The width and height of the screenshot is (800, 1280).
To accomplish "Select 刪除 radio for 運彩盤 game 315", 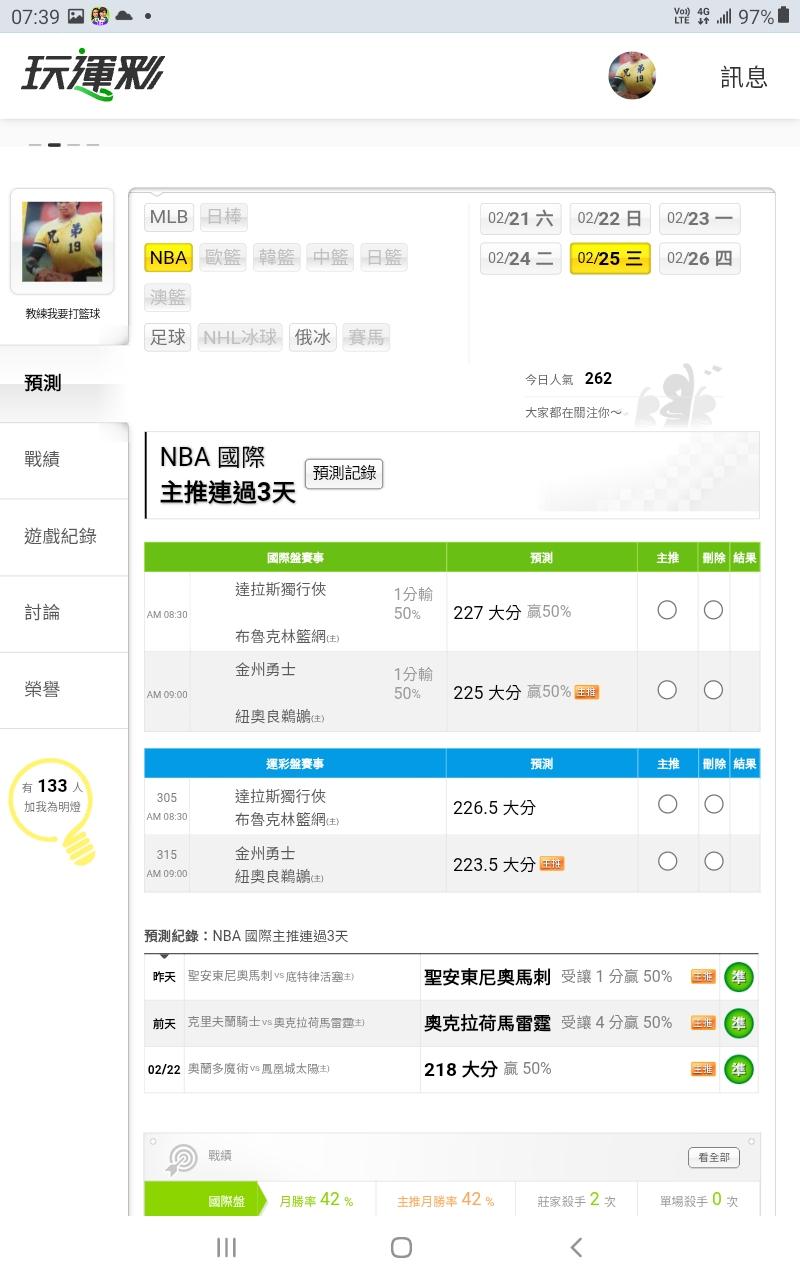I will [x=713, y=861].
